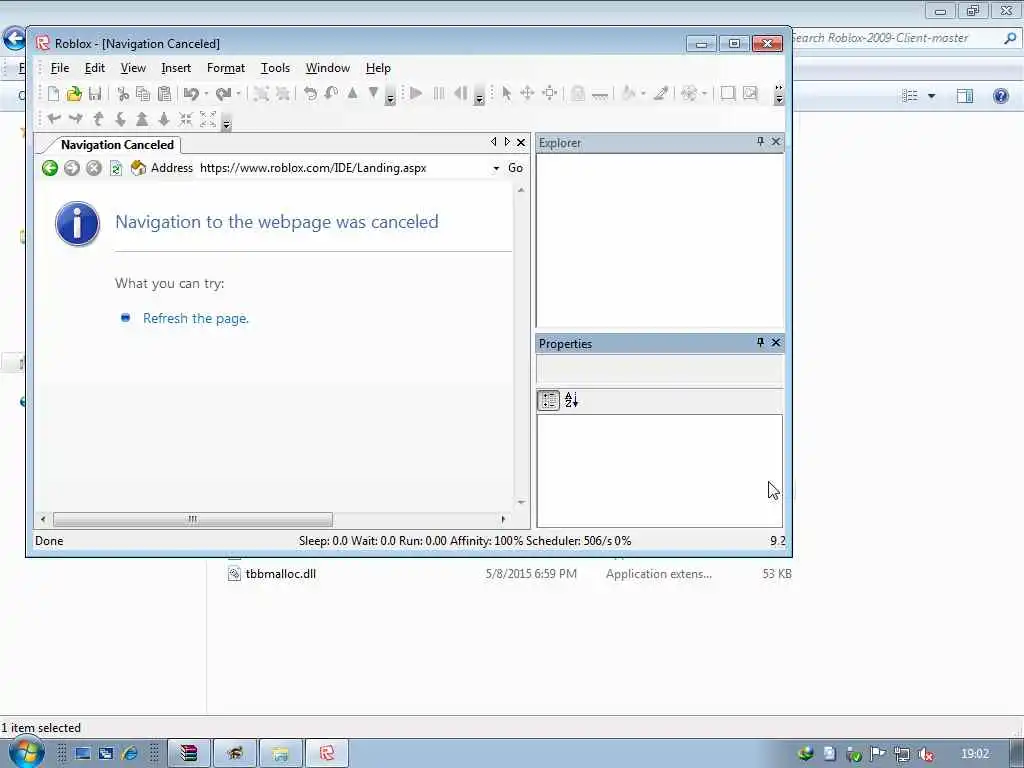This screenshot has width=1024, height=768.
Task: Open the Help menu in Roblox
Action: 378,68
